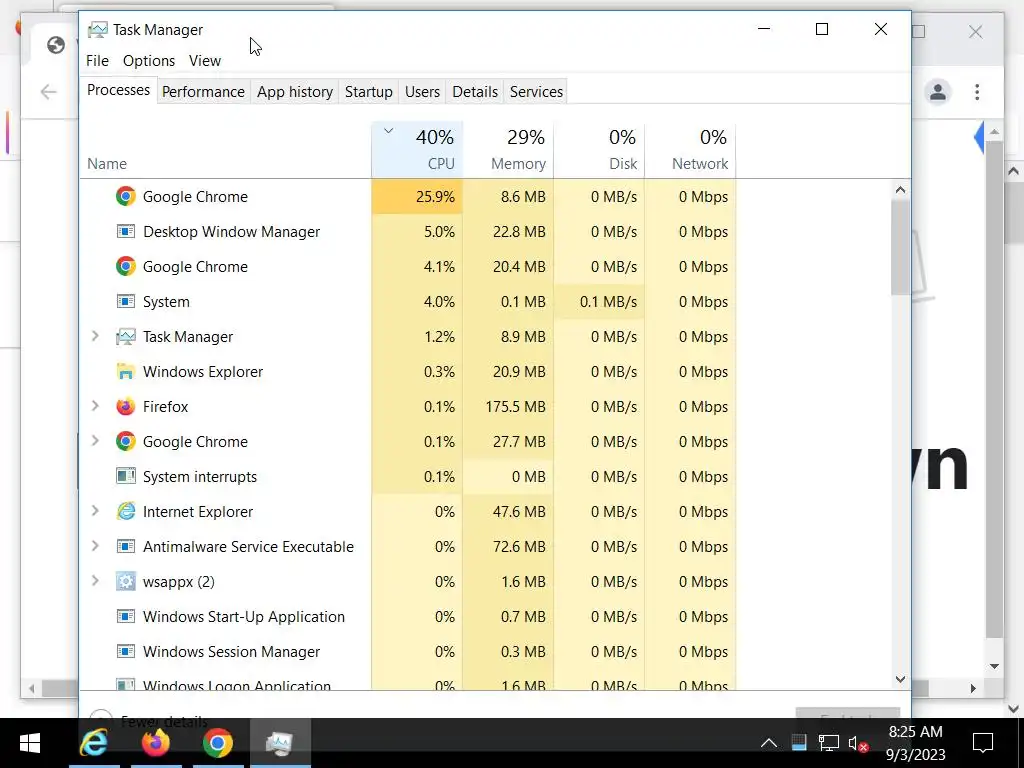Sort processes by the CPU column
The image size is (1024, 768).
point(417,150)
